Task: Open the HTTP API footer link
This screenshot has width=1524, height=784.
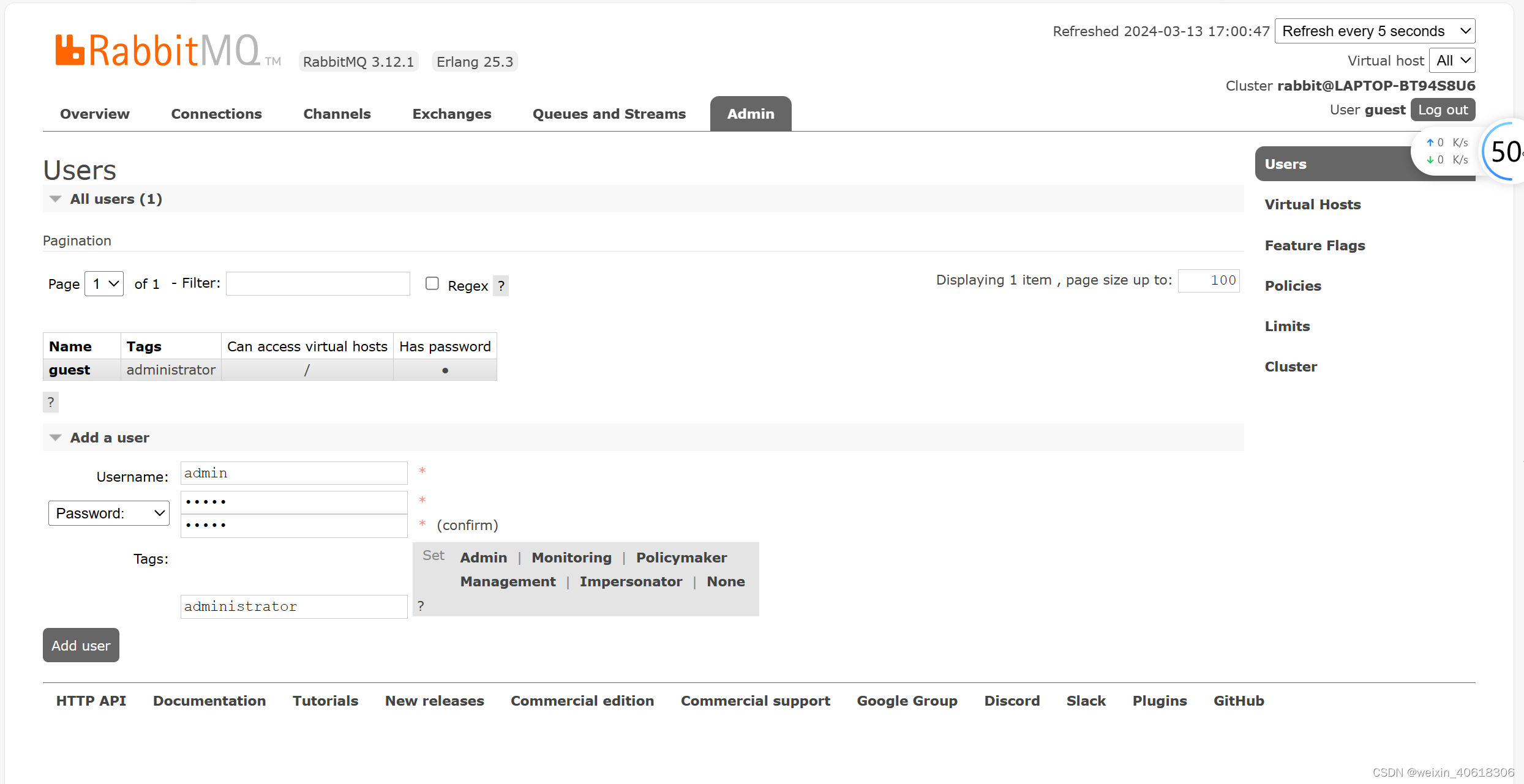Action: tap(91, 701)
